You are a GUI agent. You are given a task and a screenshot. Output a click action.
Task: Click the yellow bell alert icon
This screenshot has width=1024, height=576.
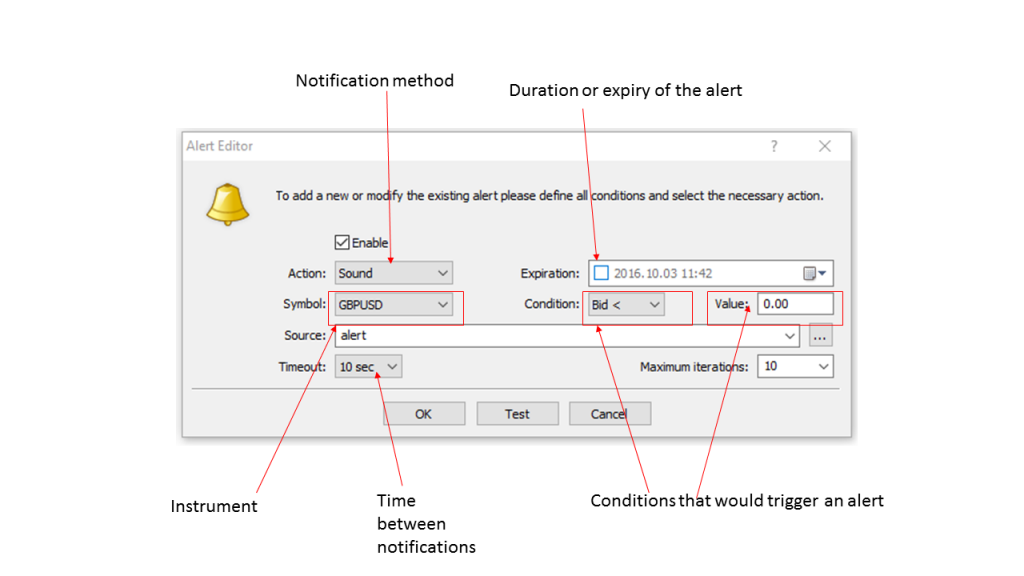pos(227,204)
